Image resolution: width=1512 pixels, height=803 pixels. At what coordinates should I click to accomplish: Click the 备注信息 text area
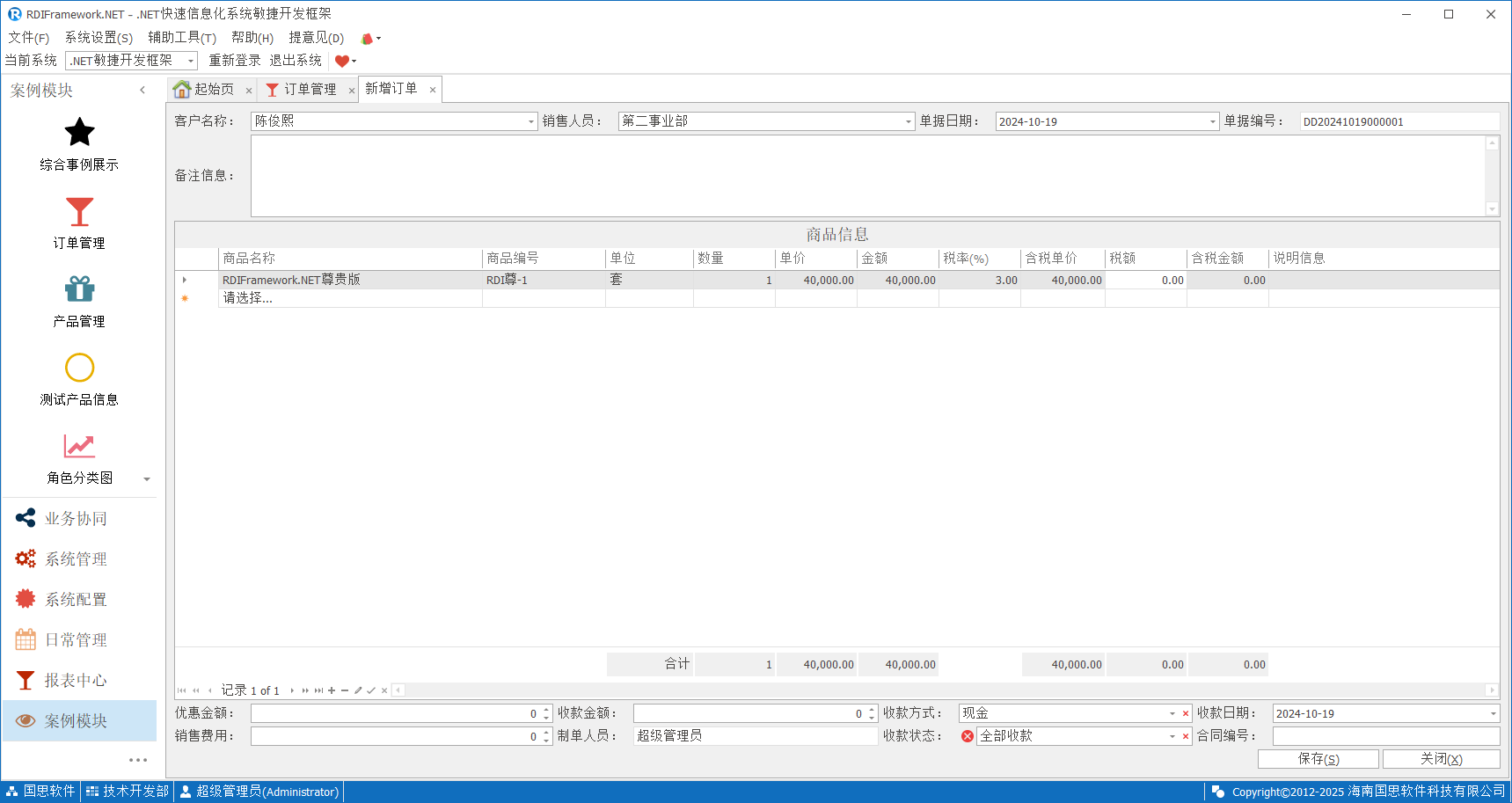(x=867, y=176)
